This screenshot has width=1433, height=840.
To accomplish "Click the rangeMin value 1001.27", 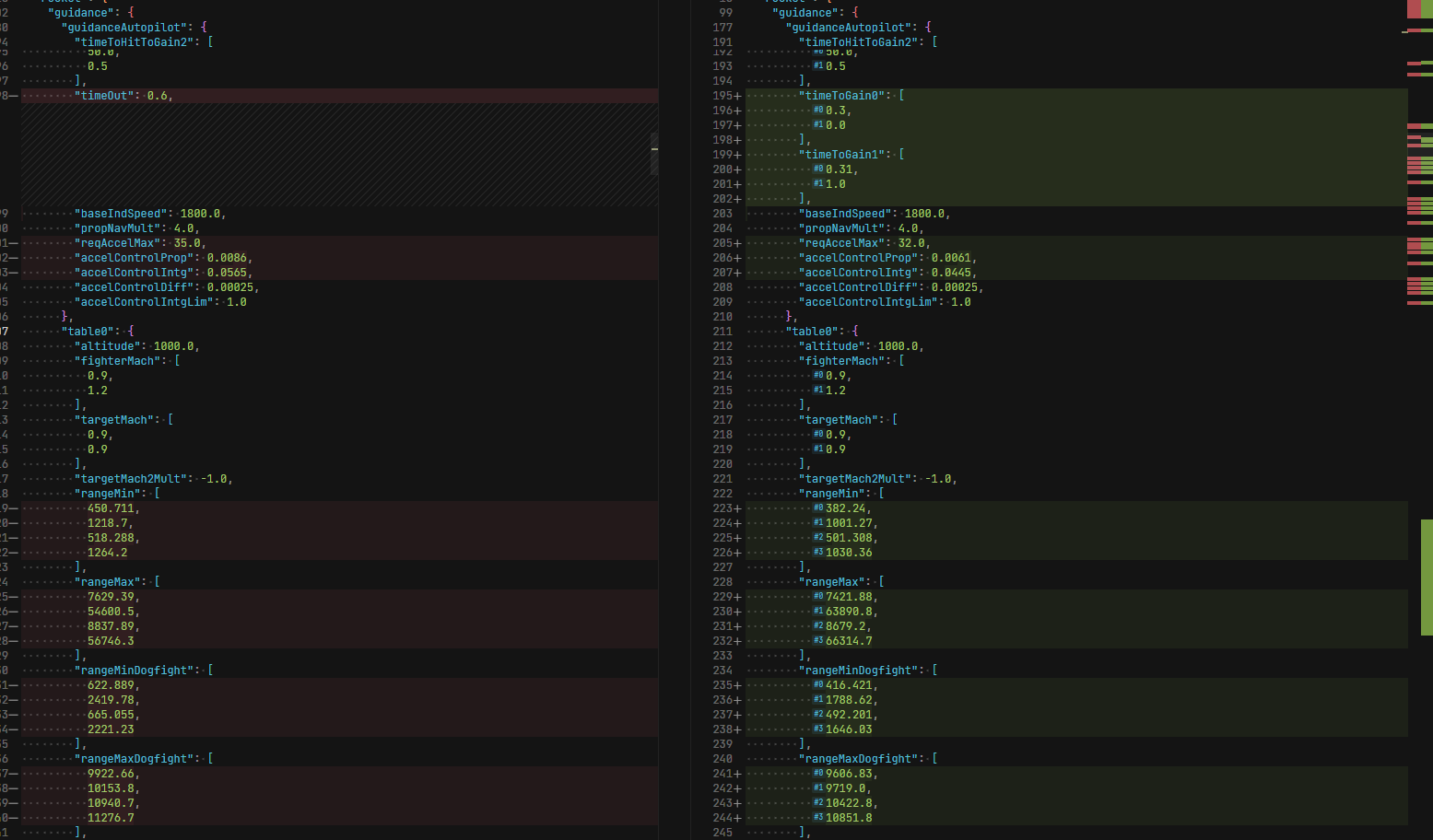I will [x=849, y=523].
